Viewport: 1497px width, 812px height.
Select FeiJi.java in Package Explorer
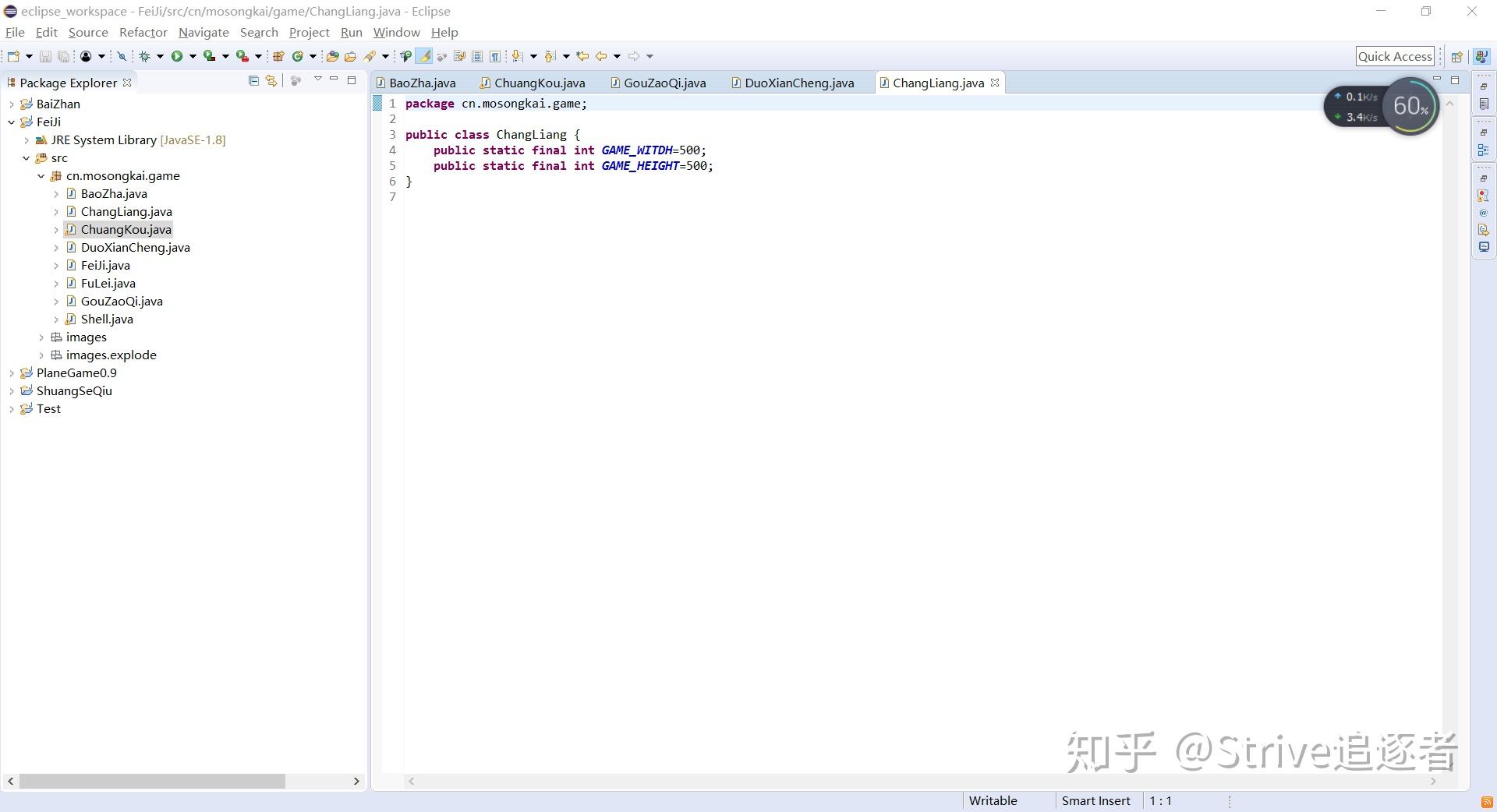pyautogui.click(x=106, y=265)
